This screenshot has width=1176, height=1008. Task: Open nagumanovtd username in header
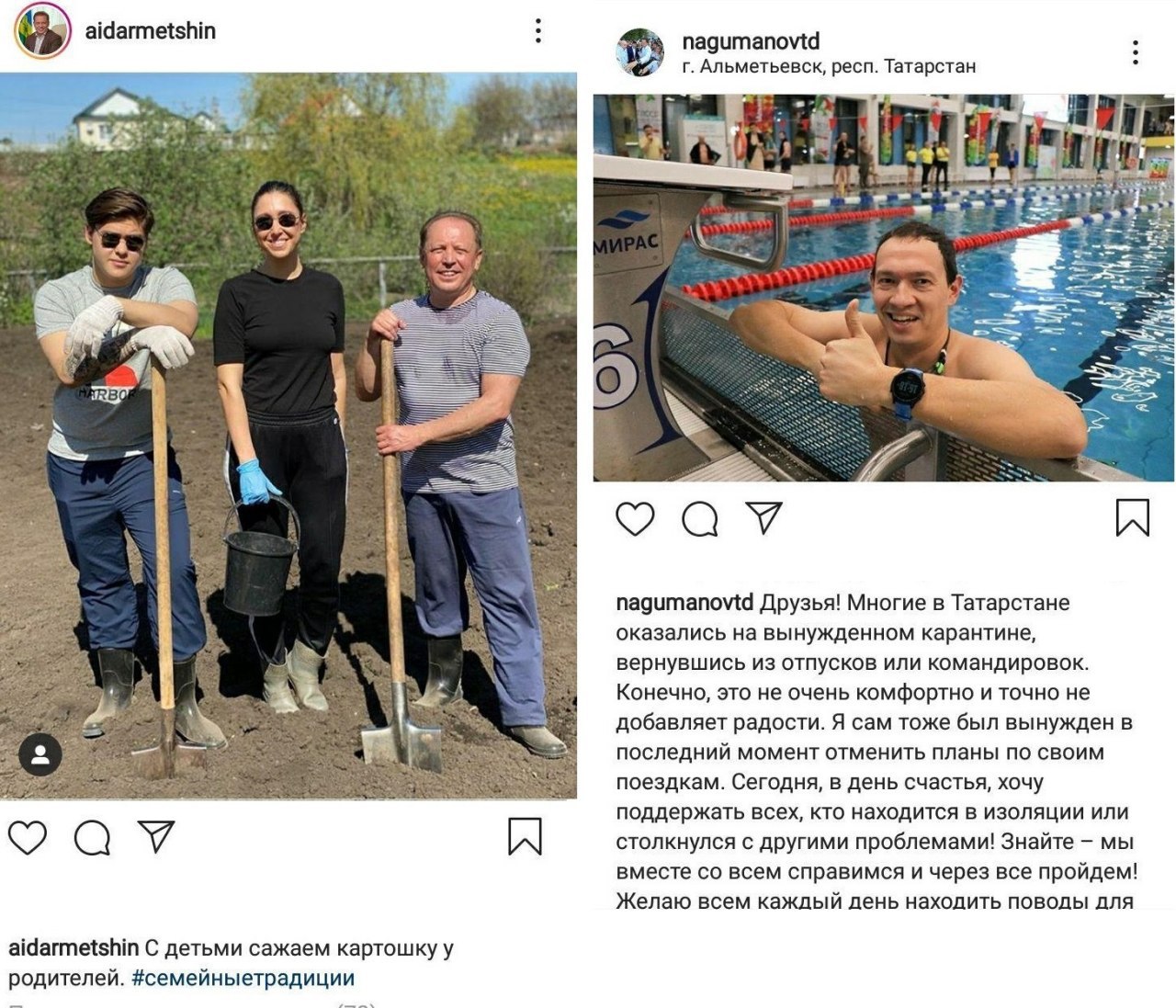pyautogui.click(x=752, y=41)
